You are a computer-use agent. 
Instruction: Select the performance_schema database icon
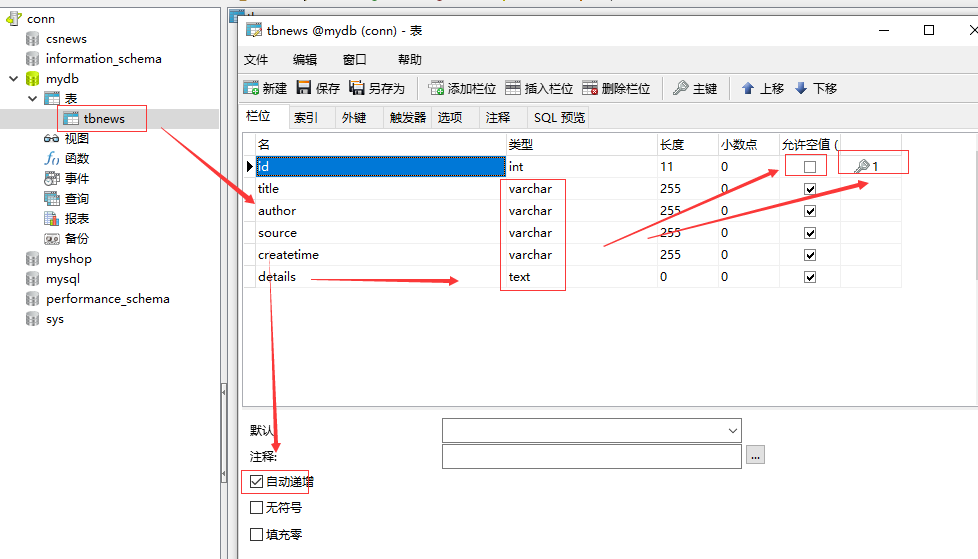(32, 299)
